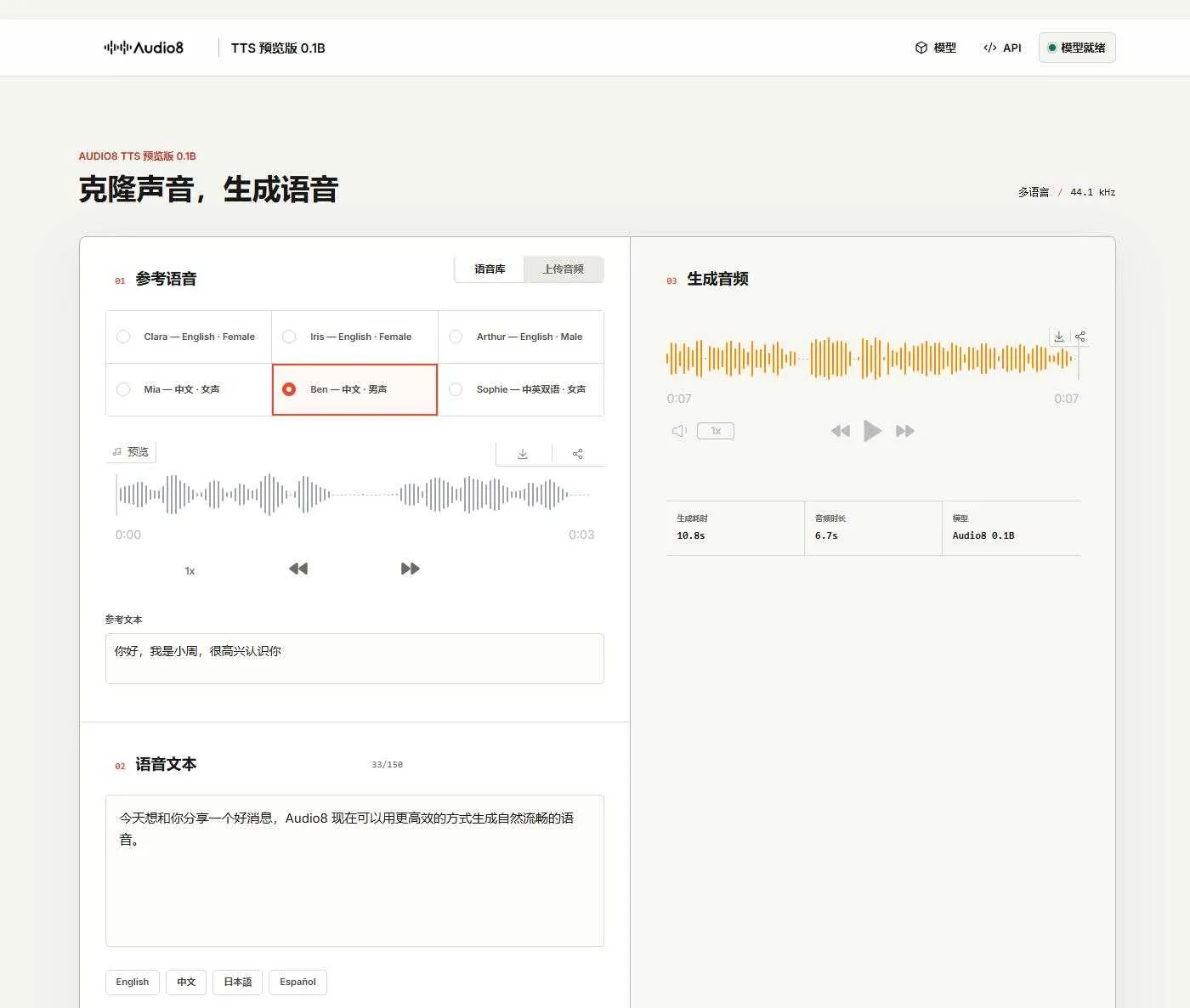Viewport: 1190px width, 1008px height.
Task: Rewind the generated audio
Action: [841, 431]
